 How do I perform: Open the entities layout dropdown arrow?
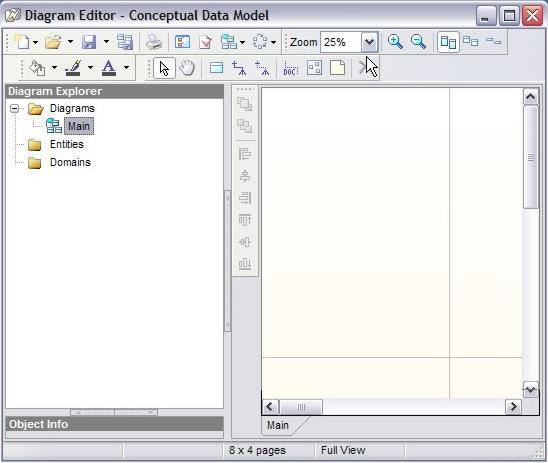pyautogui.click(x=243, y=42)
